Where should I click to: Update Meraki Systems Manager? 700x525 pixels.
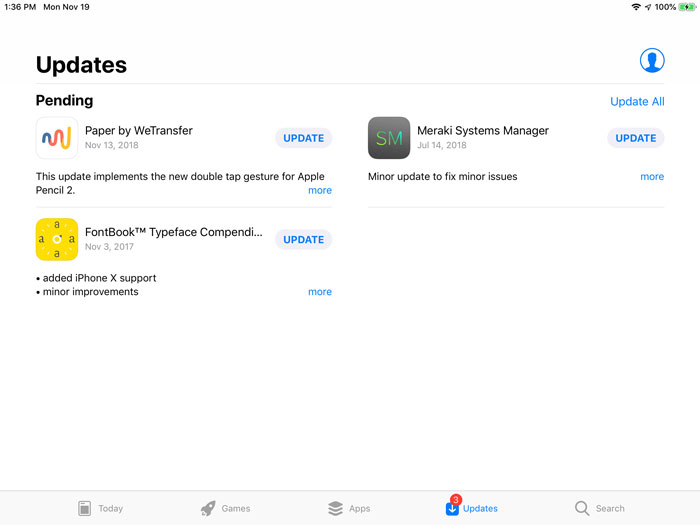(x=635, y=138)
